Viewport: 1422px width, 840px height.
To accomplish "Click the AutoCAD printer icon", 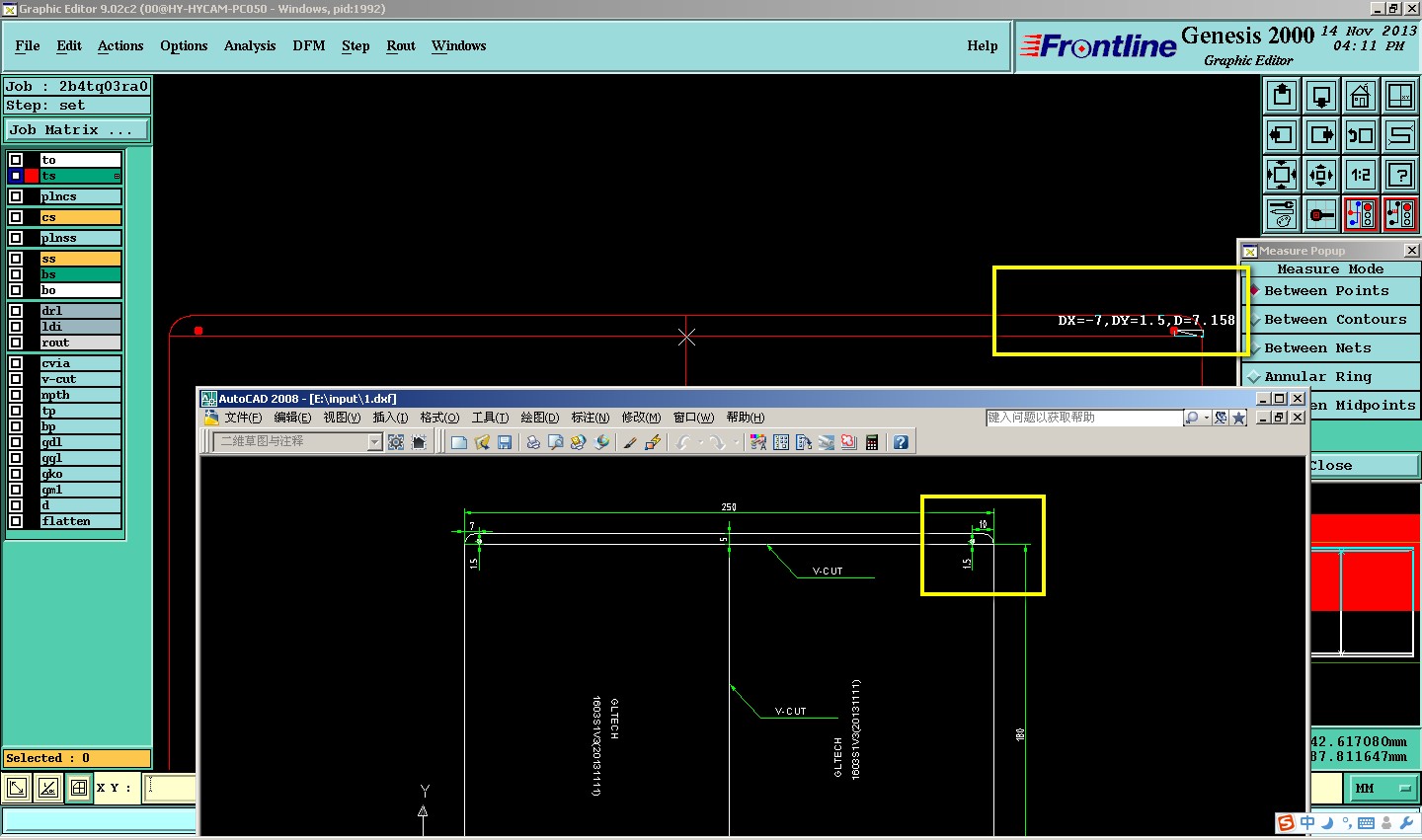I will 533,442.
